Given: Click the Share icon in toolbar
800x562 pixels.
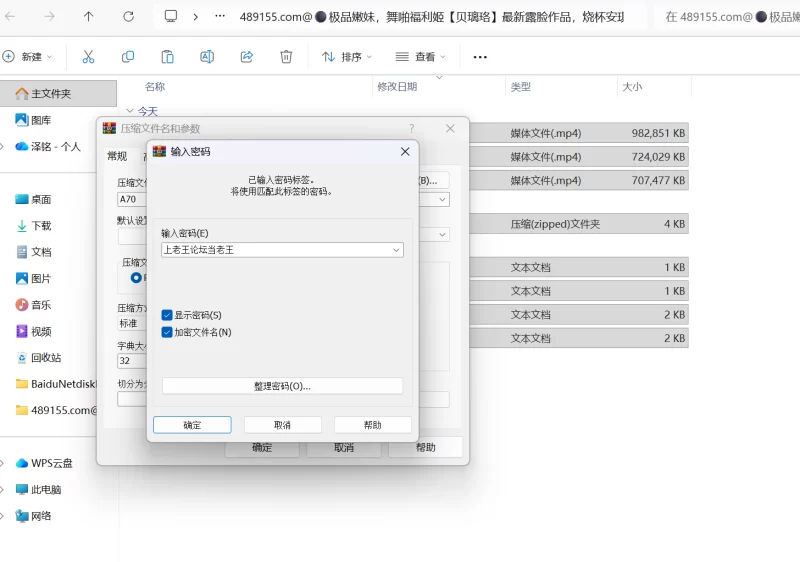Looking at the screenshot, I should (x=247, y=57).
